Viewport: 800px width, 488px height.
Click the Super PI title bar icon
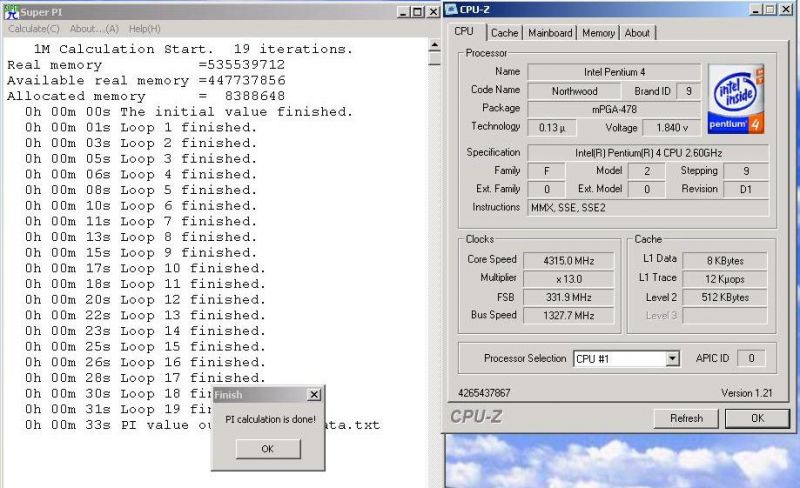pyautogui.click(x=11, y=12)
